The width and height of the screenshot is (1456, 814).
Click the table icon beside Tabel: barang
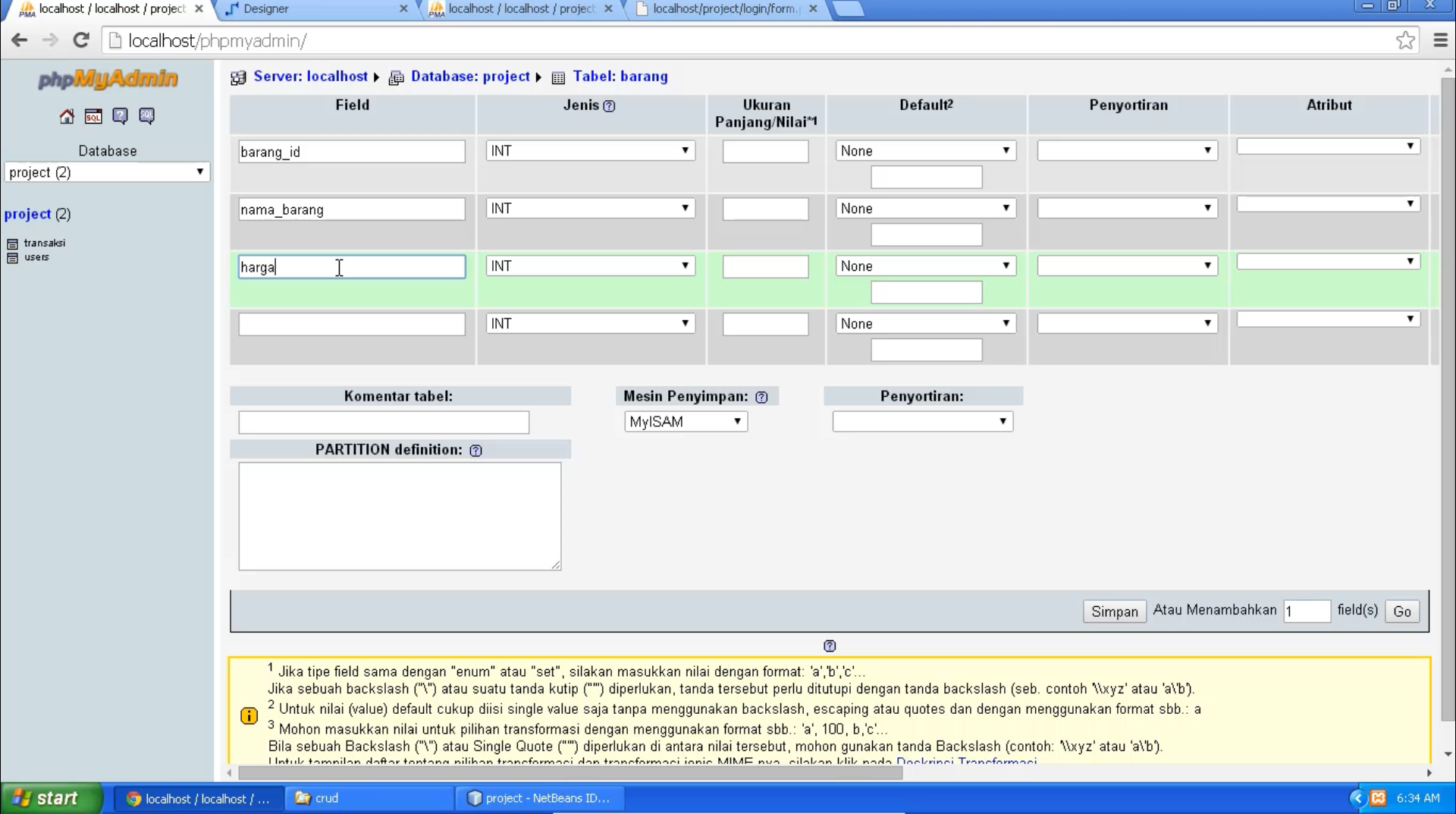[x=559, y=77]
